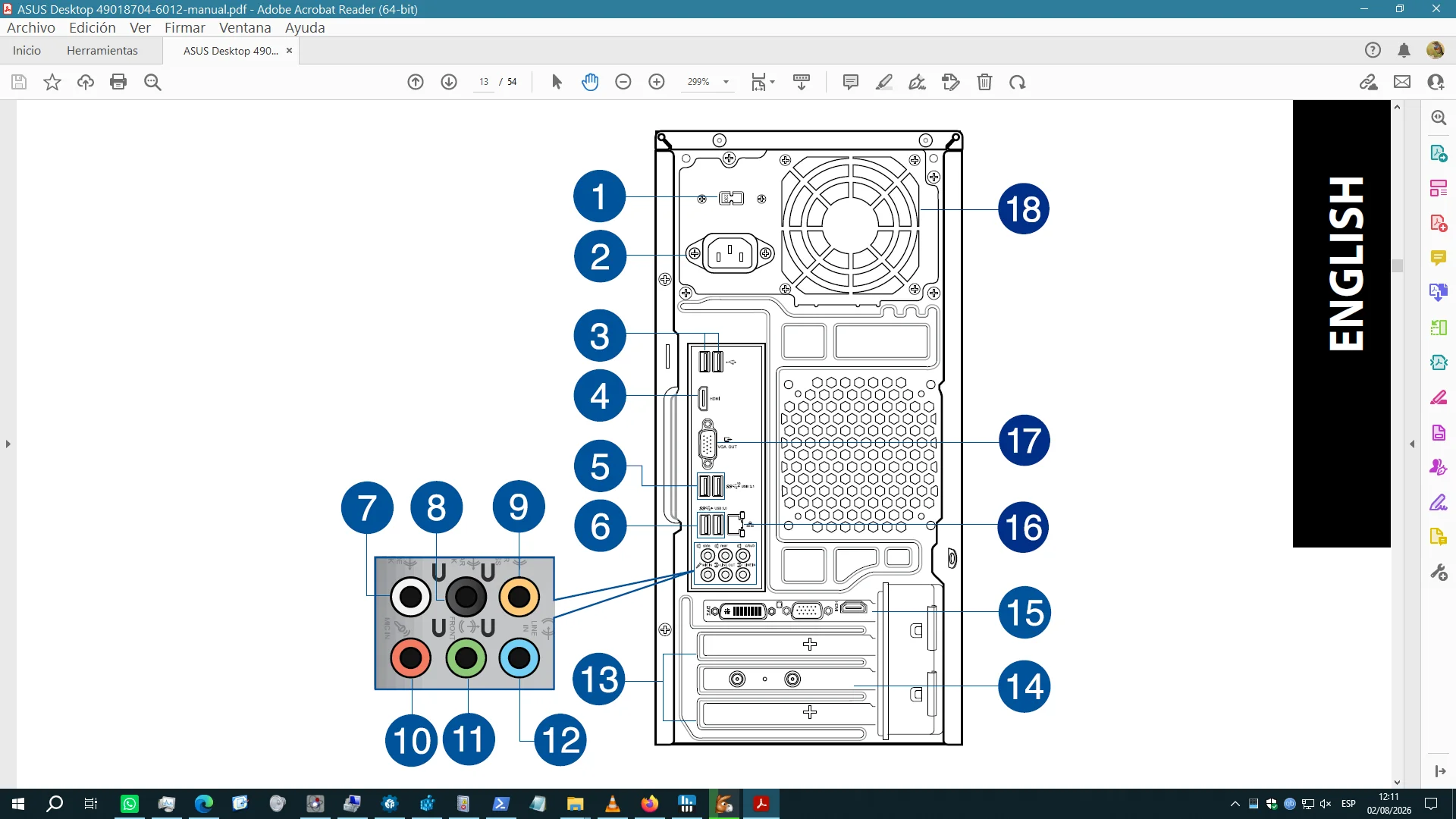The image size is (1456, 819).
Task: Open the Create PDF tool in sidebar
Action: (1439, 223)
